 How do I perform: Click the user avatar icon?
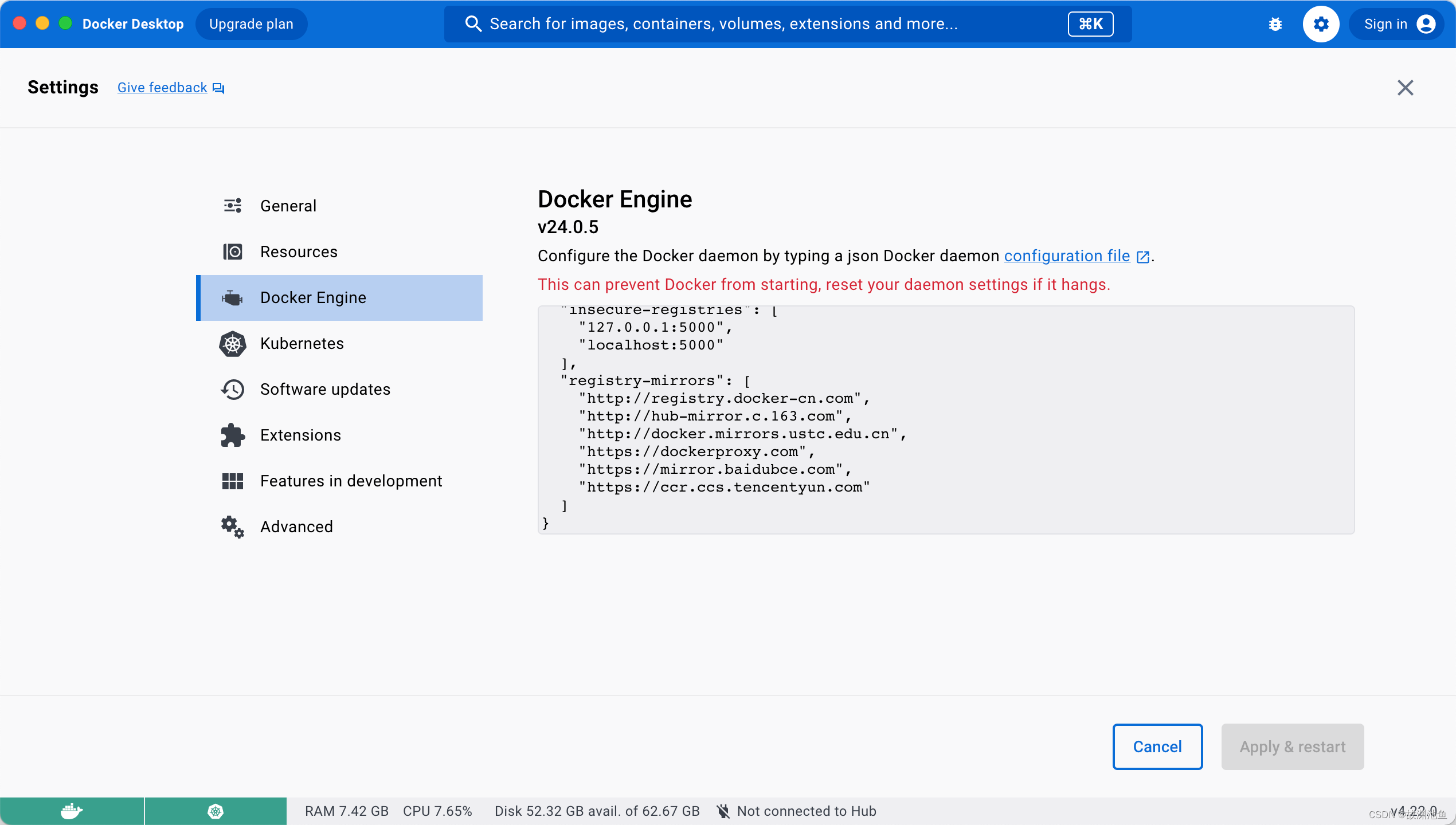click(1426, 24)
